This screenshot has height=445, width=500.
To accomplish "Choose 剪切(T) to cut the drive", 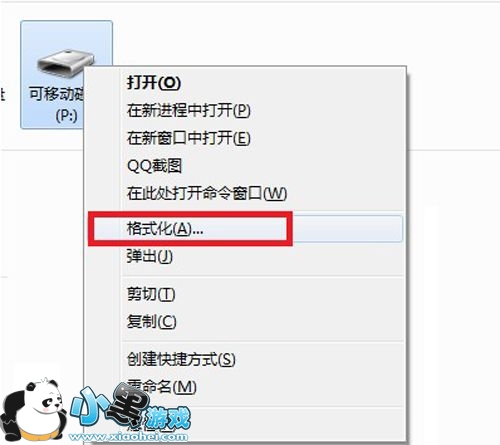I will pos(151,294).
